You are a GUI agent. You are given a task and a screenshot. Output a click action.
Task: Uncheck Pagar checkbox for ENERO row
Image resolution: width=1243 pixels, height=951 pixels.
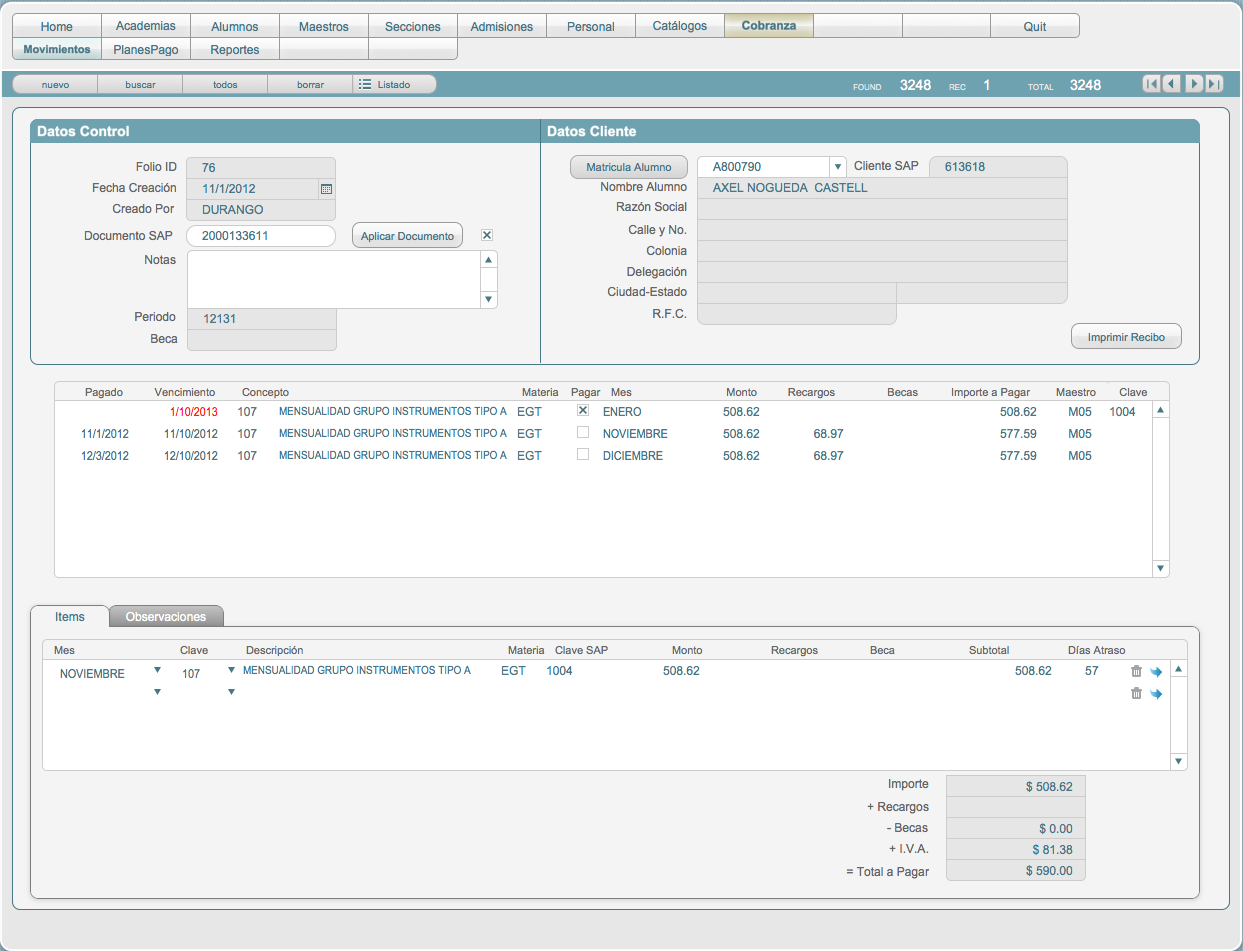point(583,410)
